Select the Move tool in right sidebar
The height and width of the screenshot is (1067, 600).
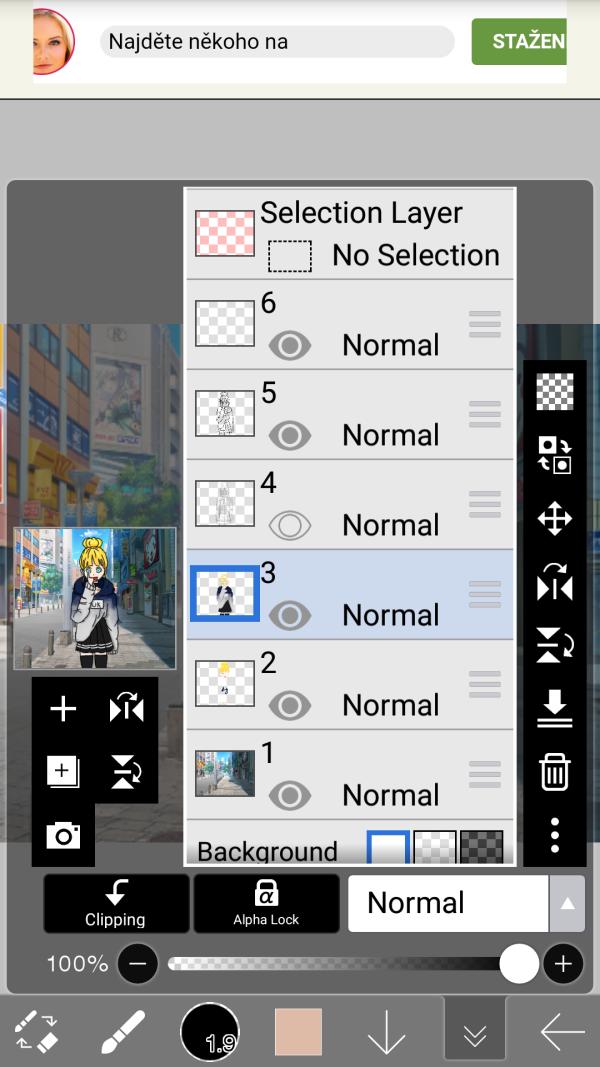pos(554,516)
